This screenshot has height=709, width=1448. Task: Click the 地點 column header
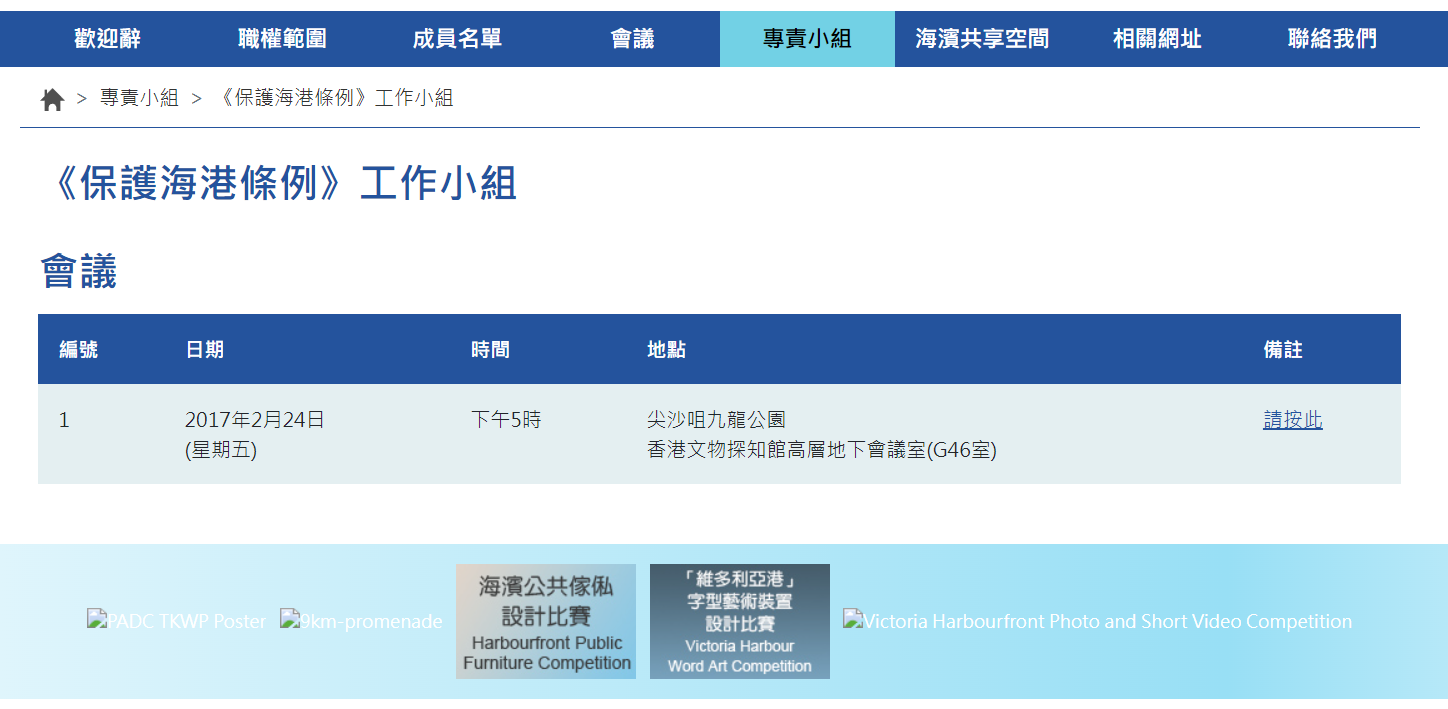click(x=666, y=350)
